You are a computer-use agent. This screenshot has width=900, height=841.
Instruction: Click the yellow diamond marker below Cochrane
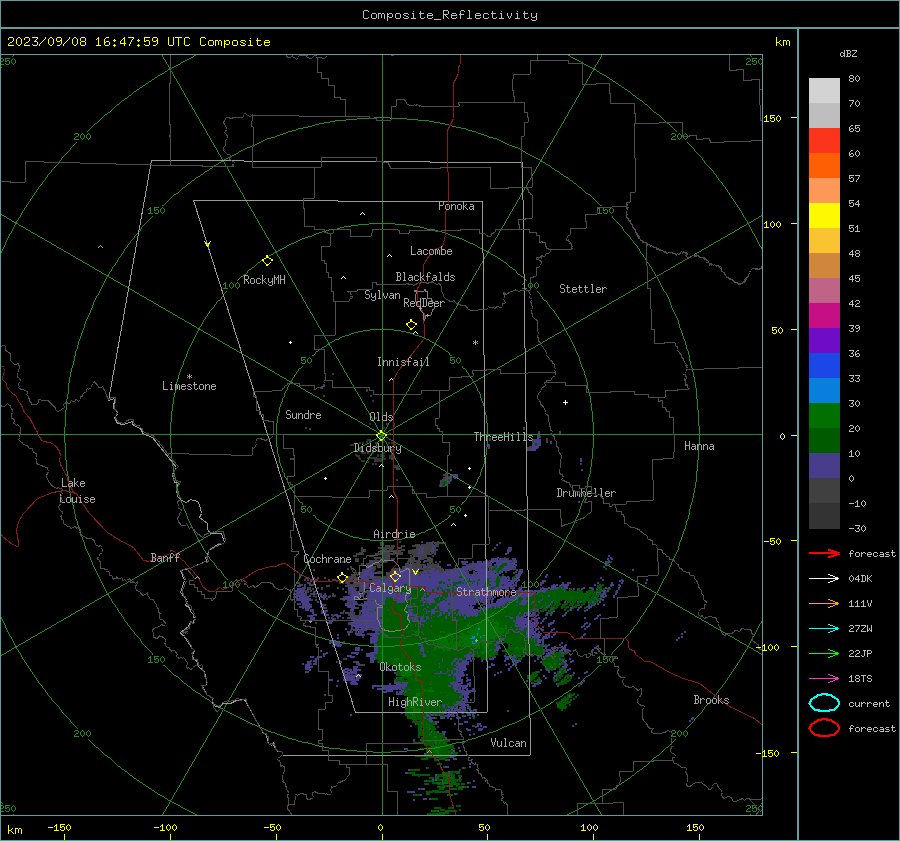pos(342,578)
